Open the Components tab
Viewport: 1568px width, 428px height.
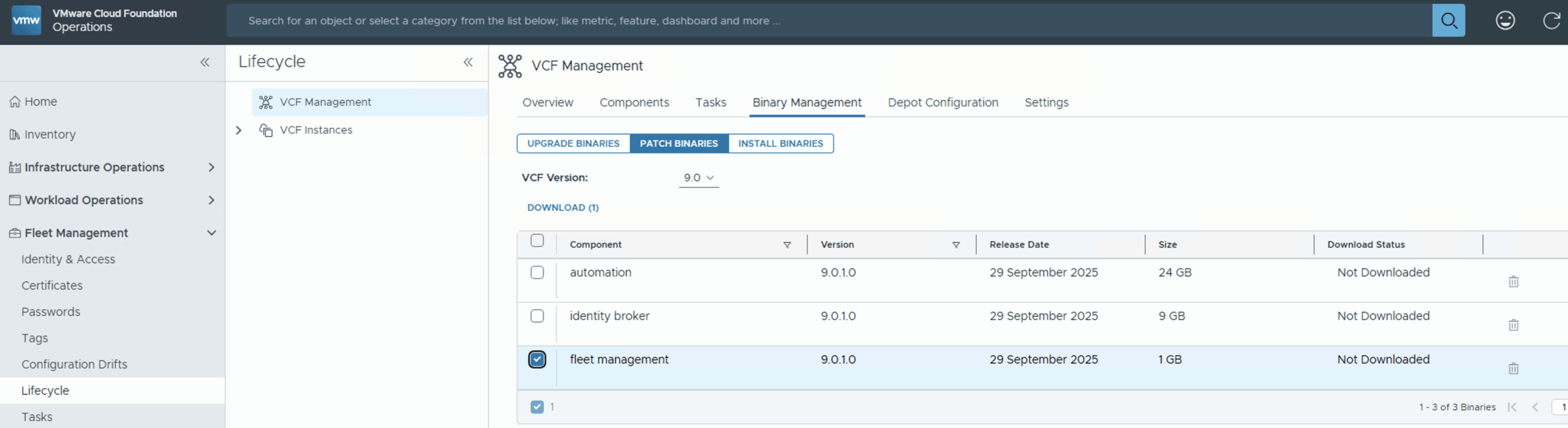click(634, 102)
